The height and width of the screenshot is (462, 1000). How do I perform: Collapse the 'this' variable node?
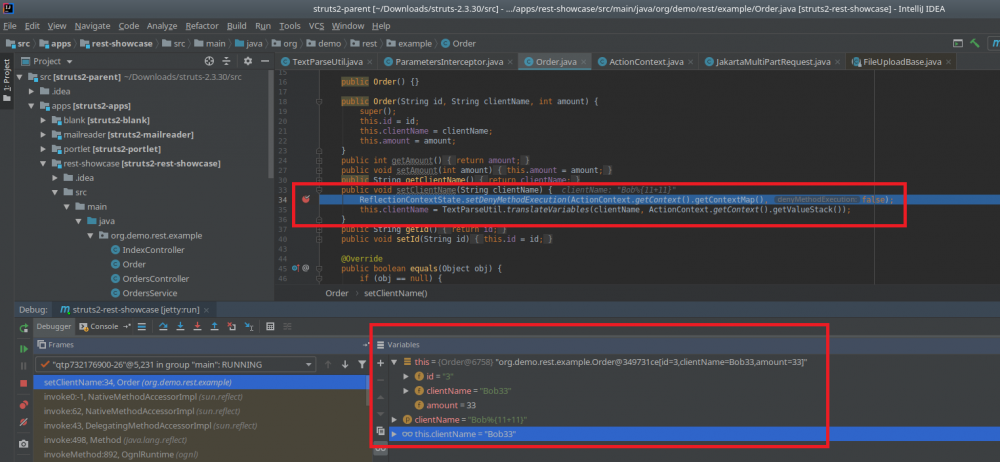(393, 361)
